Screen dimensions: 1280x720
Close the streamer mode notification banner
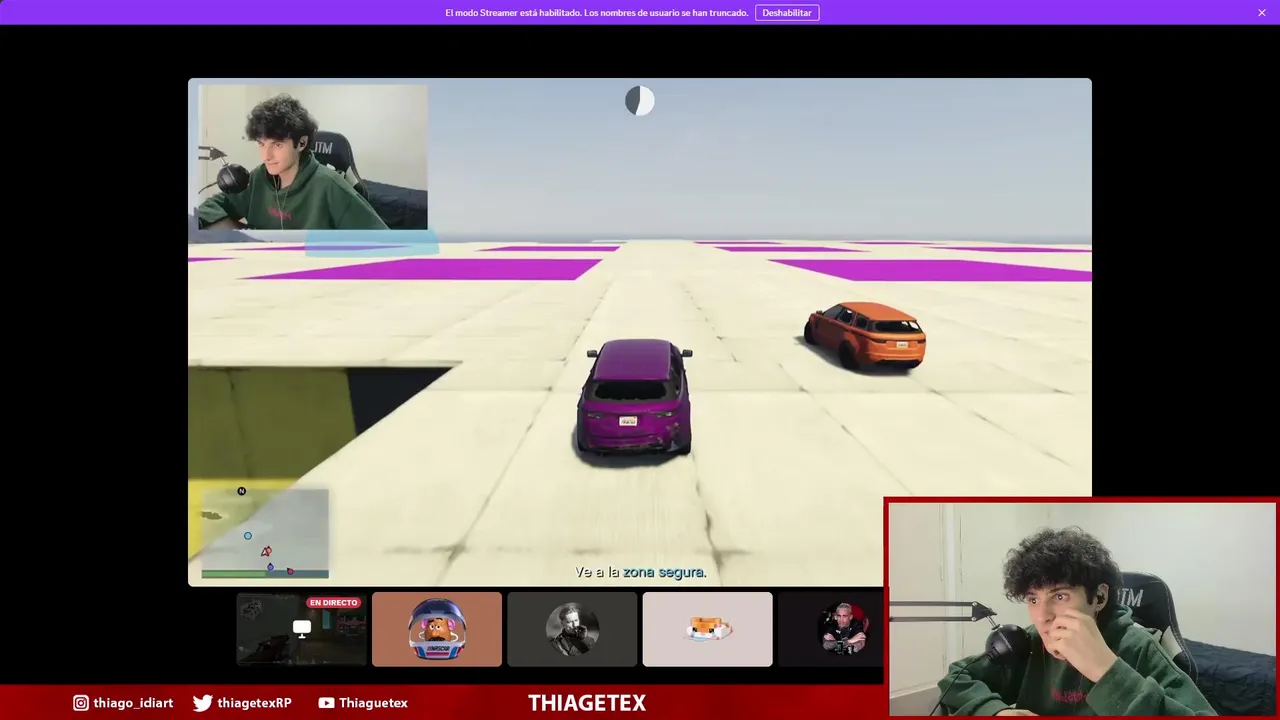point(1262,13)
